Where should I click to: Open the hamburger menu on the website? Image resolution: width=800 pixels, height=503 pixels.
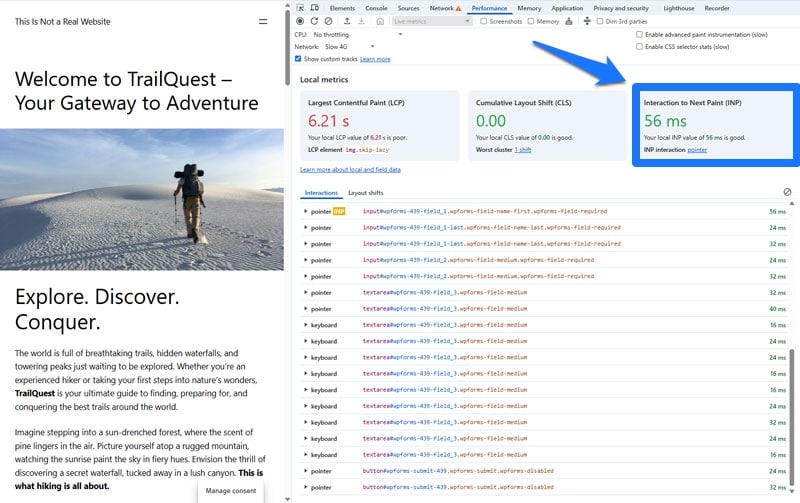click(x=263, y=21)
